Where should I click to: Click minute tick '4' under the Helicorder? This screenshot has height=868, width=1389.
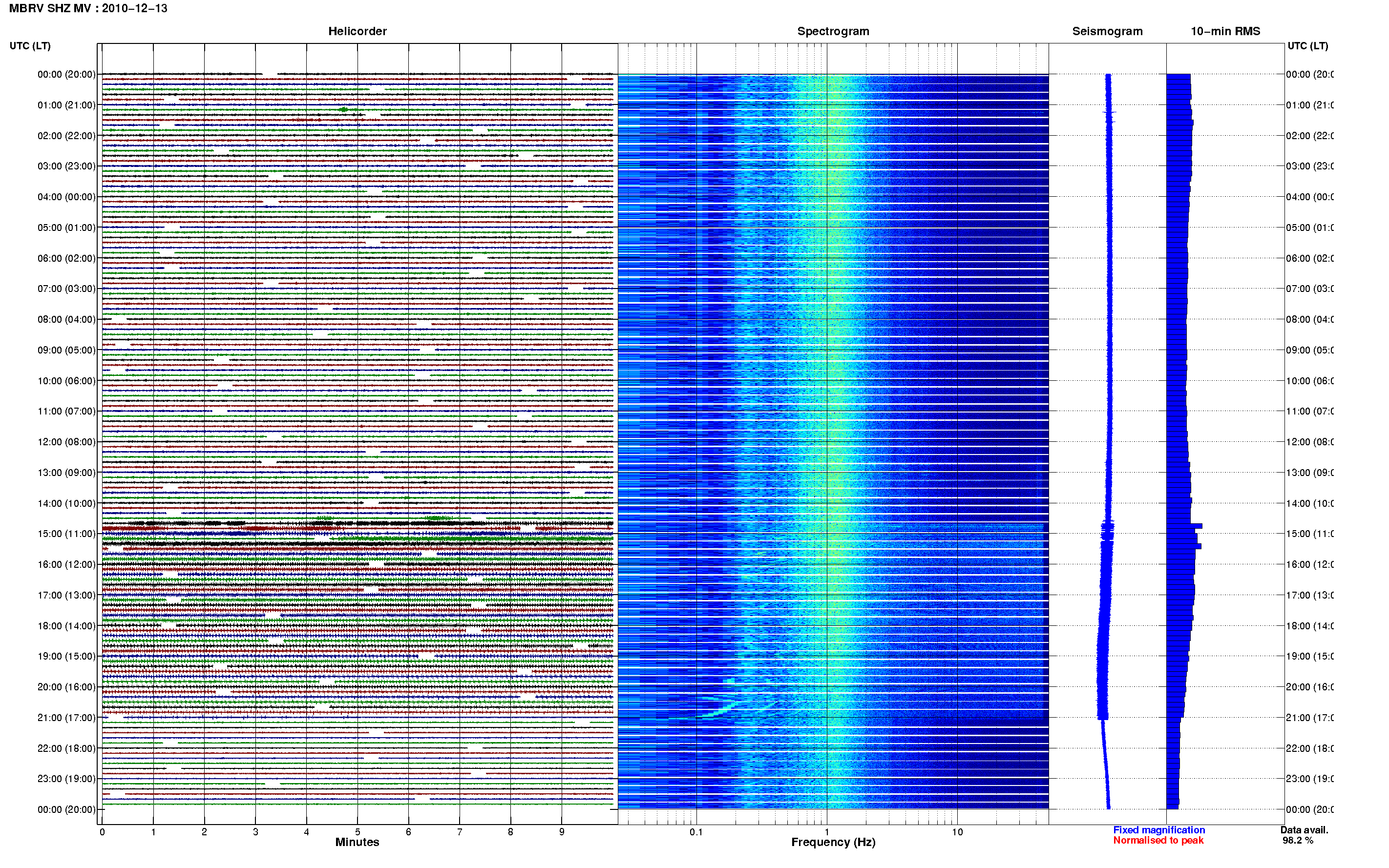coord(307,832)
